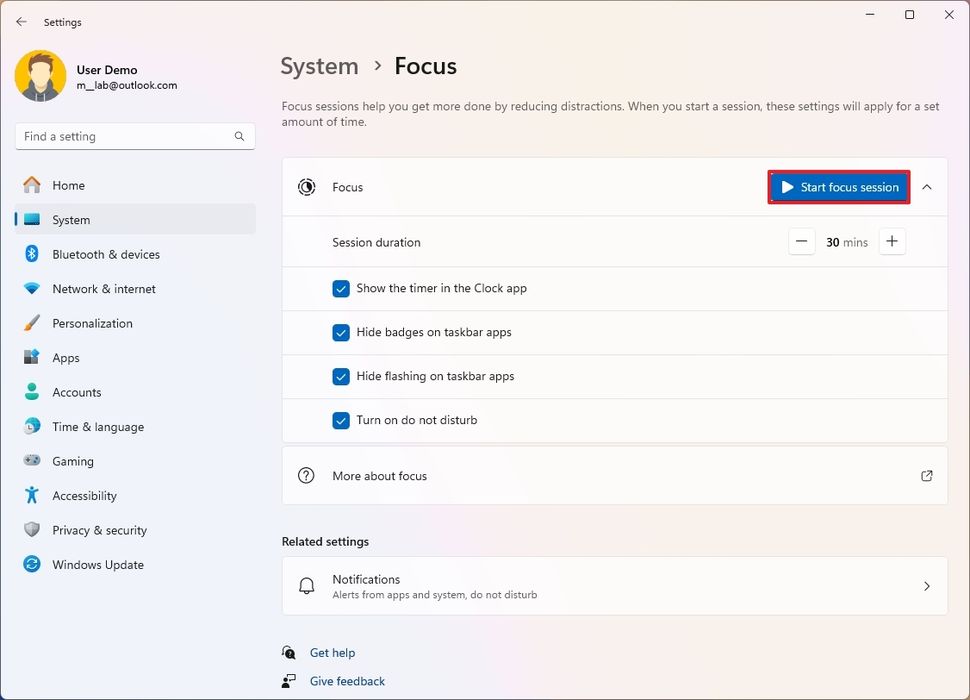Uncheck Turn on do not disturb
Screen dimensions: 970x700
[x=341, y=420]
